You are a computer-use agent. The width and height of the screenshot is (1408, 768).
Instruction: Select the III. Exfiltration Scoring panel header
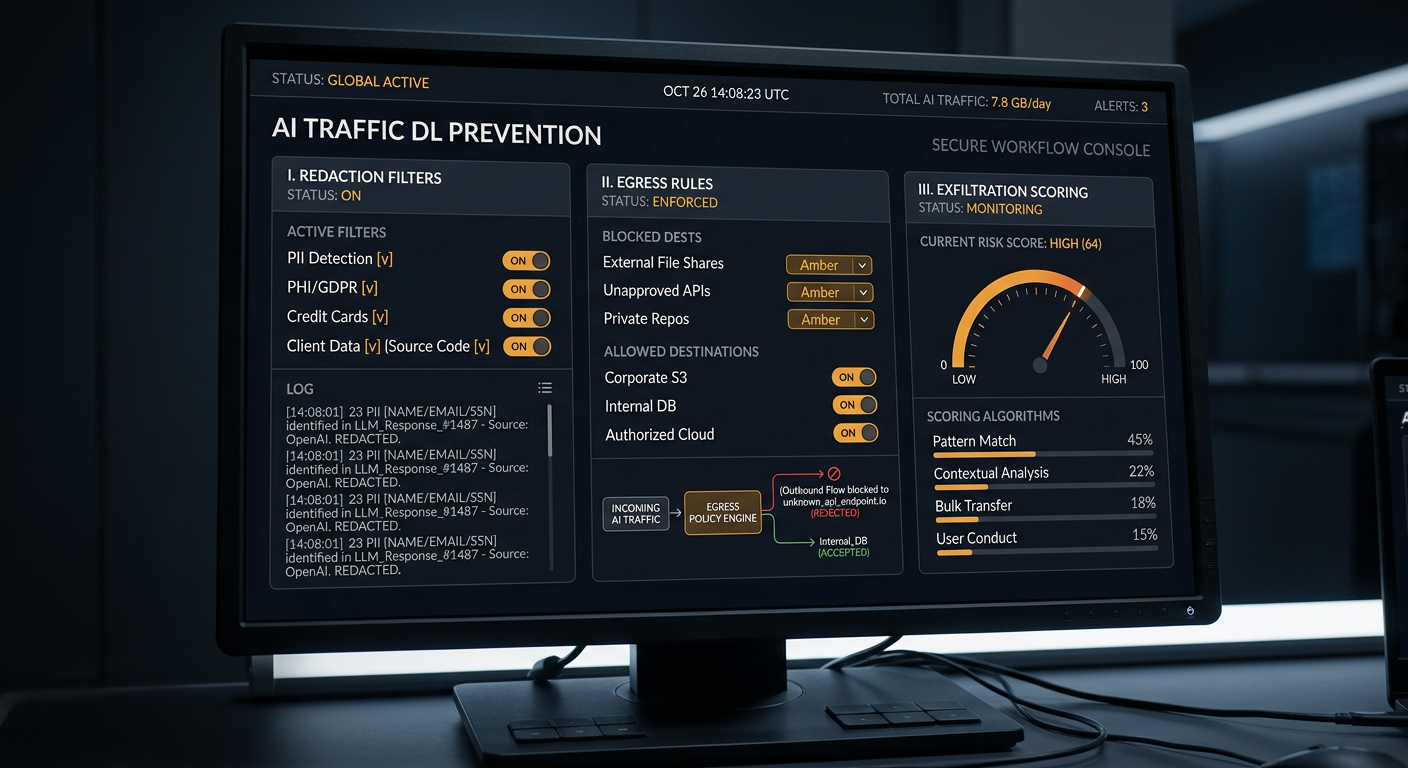(x=1029, y=199)
